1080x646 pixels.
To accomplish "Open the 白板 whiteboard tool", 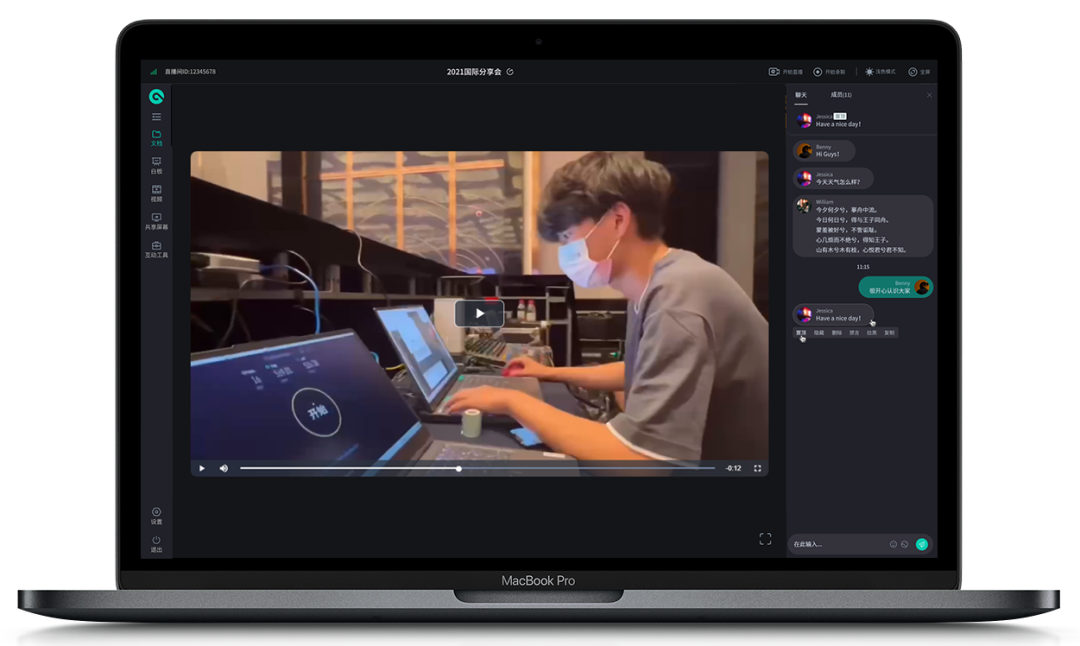I will pyautogui.click(x=156, y=165).
